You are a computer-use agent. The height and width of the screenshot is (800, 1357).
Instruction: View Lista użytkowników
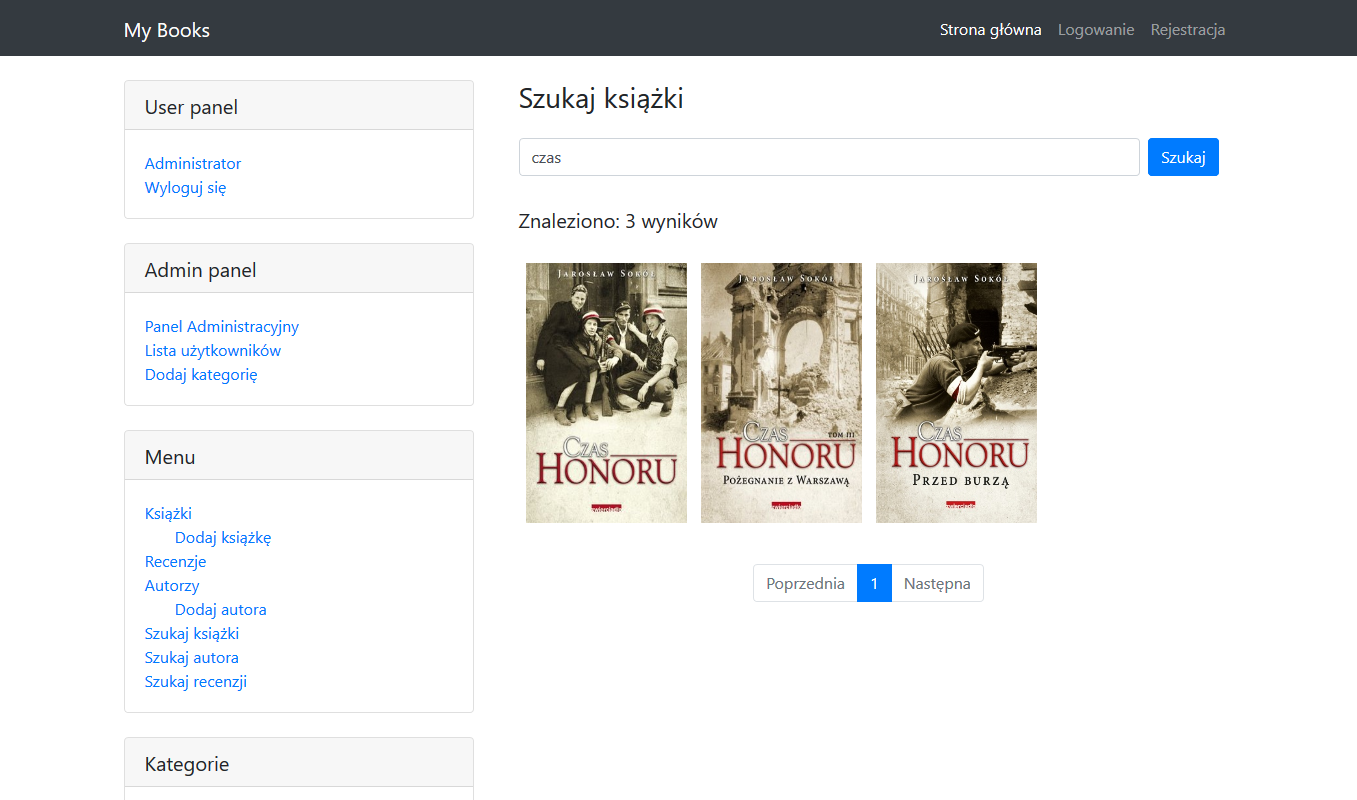[x=212, y=351]
